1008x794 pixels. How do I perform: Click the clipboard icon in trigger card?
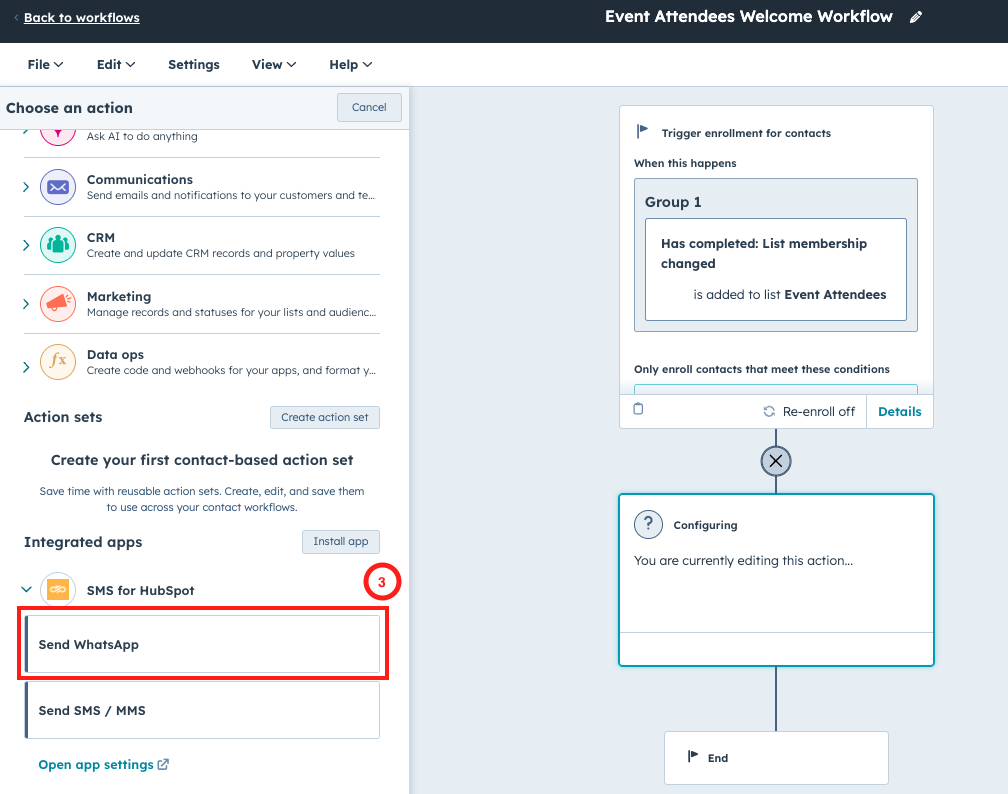coord(638,409)
